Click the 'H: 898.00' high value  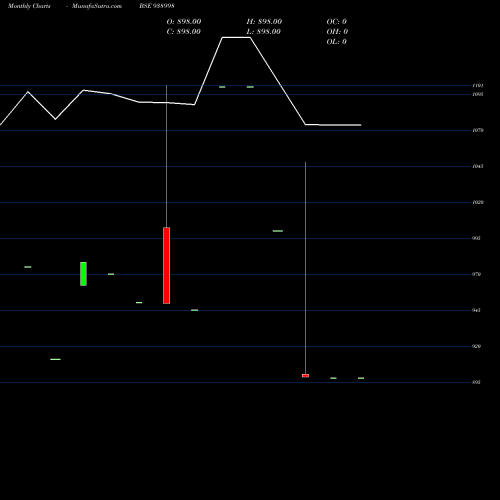[264, 22]
